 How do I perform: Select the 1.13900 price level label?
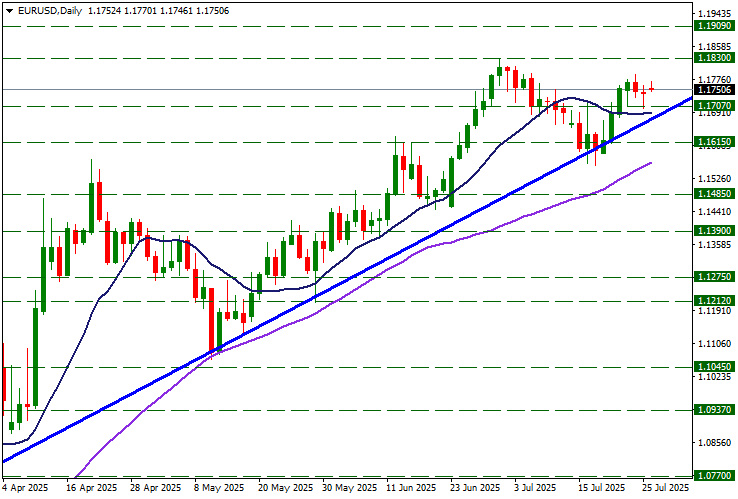714,231
